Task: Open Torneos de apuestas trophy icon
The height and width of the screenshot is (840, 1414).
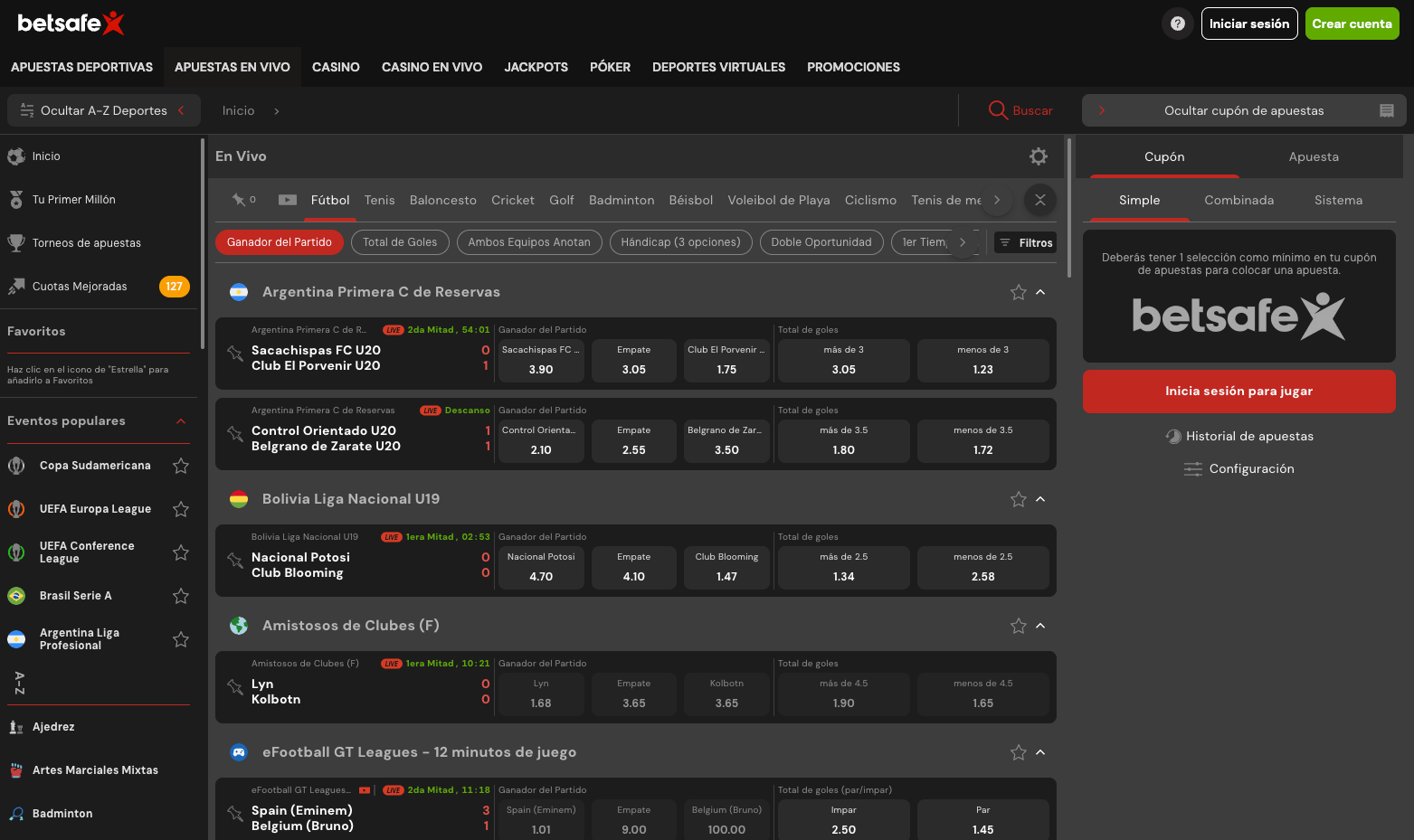Action: point(16,242)
